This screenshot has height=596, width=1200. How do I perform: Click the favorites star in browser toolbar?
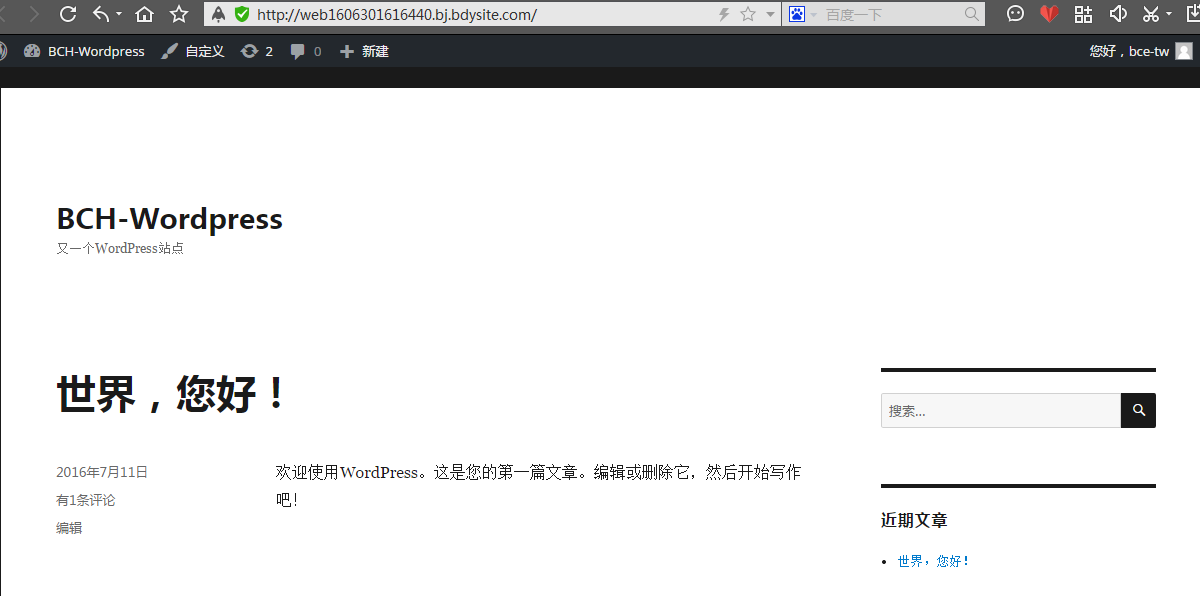tap(179, 14)
